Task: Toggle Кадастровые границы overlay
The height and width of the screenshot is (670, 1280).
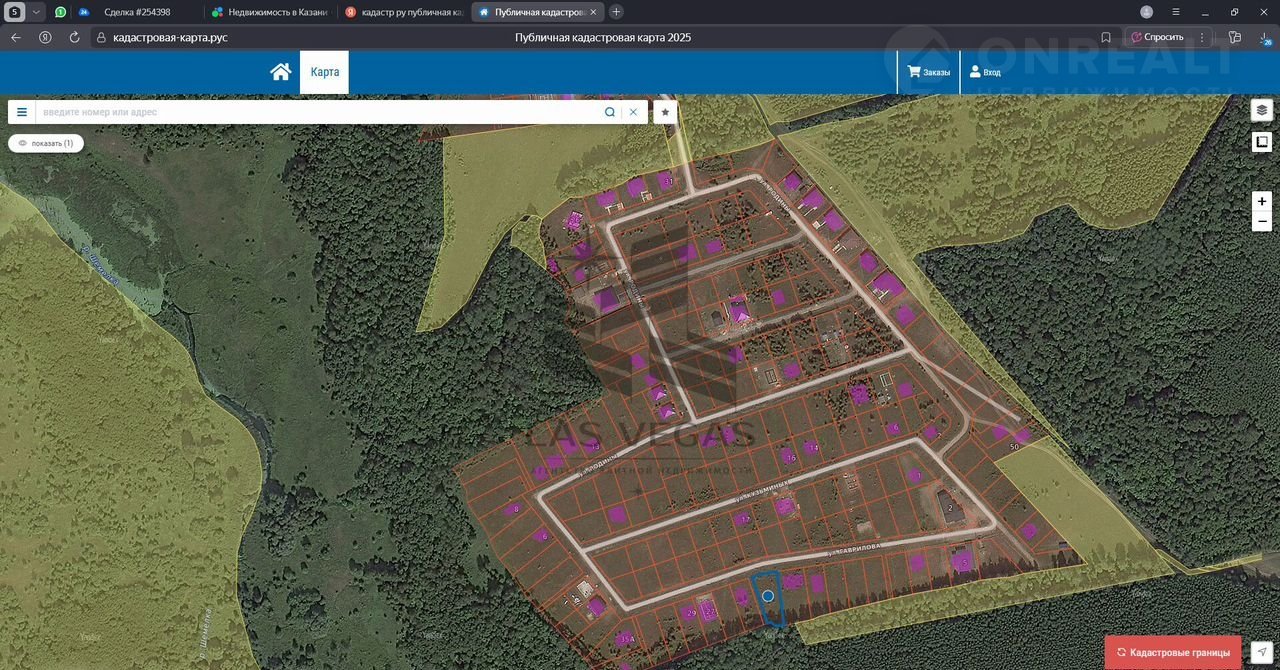Action: (1173, 652)
